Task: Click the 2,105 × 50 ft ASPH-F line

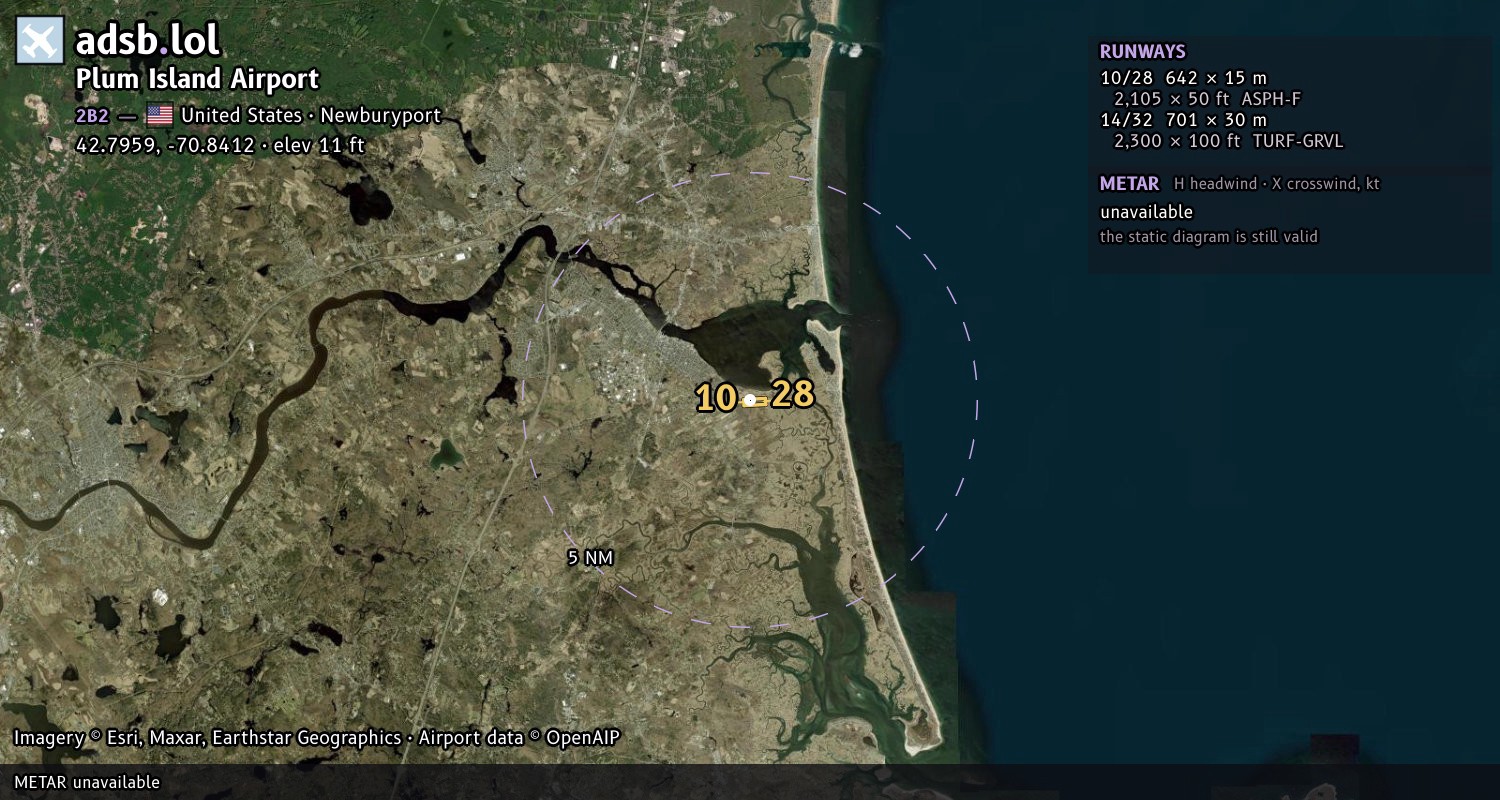Action: point(1207,99)
